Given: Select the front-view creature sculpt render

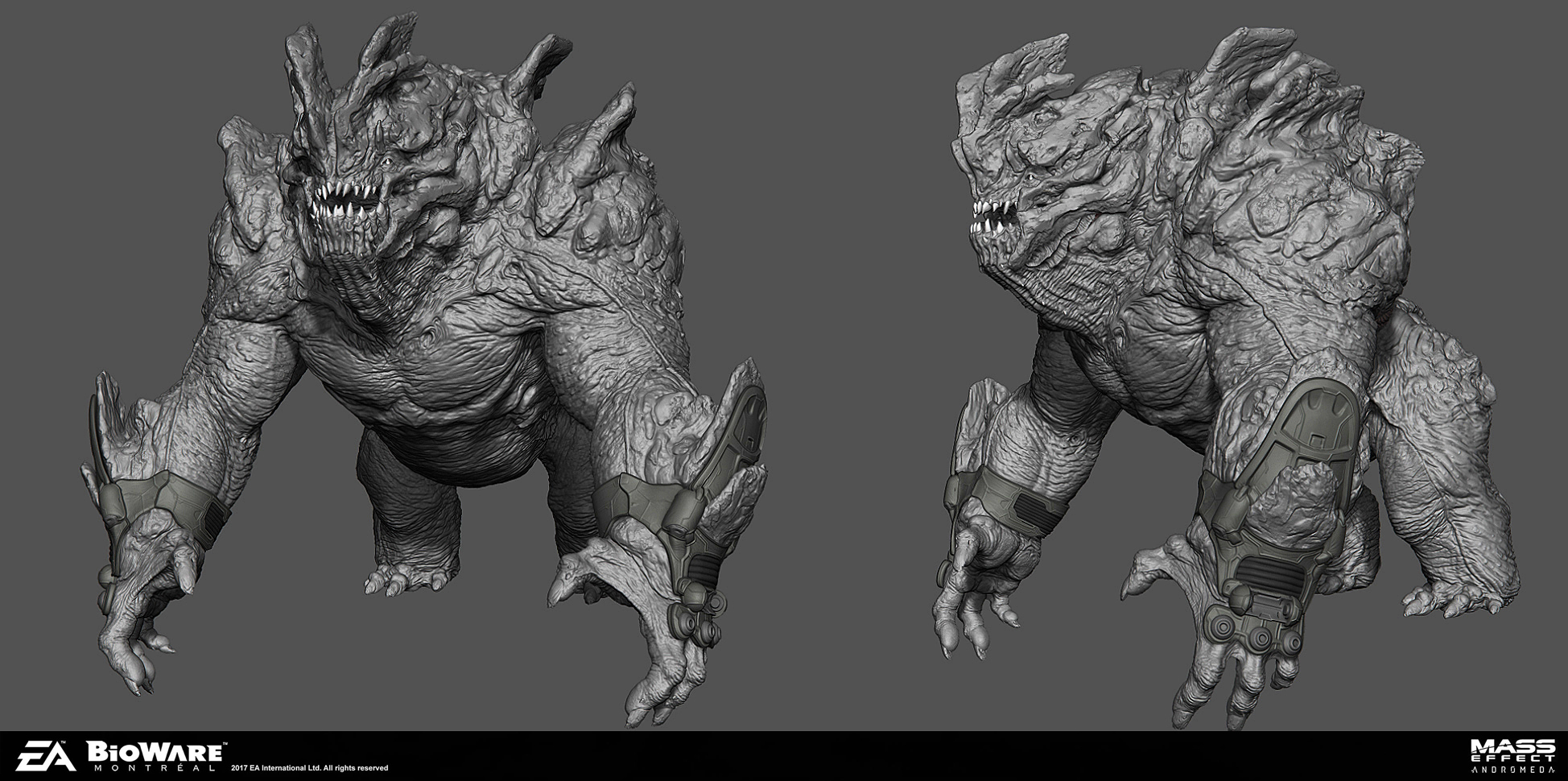Looking at the screenshot, I should coord(424,371).
